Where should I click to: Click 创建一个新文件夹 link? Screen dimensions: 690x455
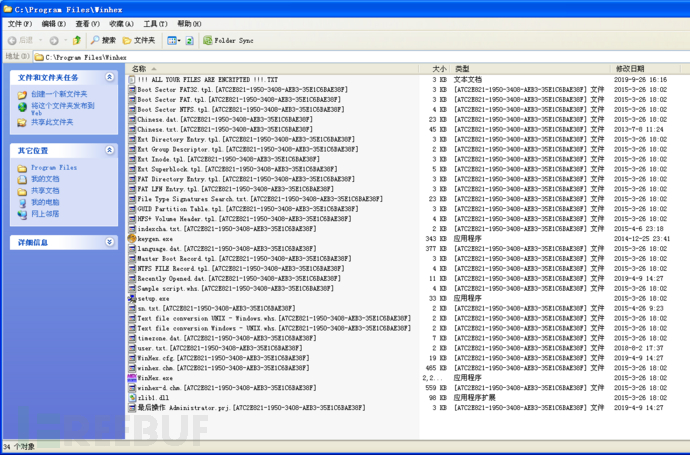tap(59, 94)
